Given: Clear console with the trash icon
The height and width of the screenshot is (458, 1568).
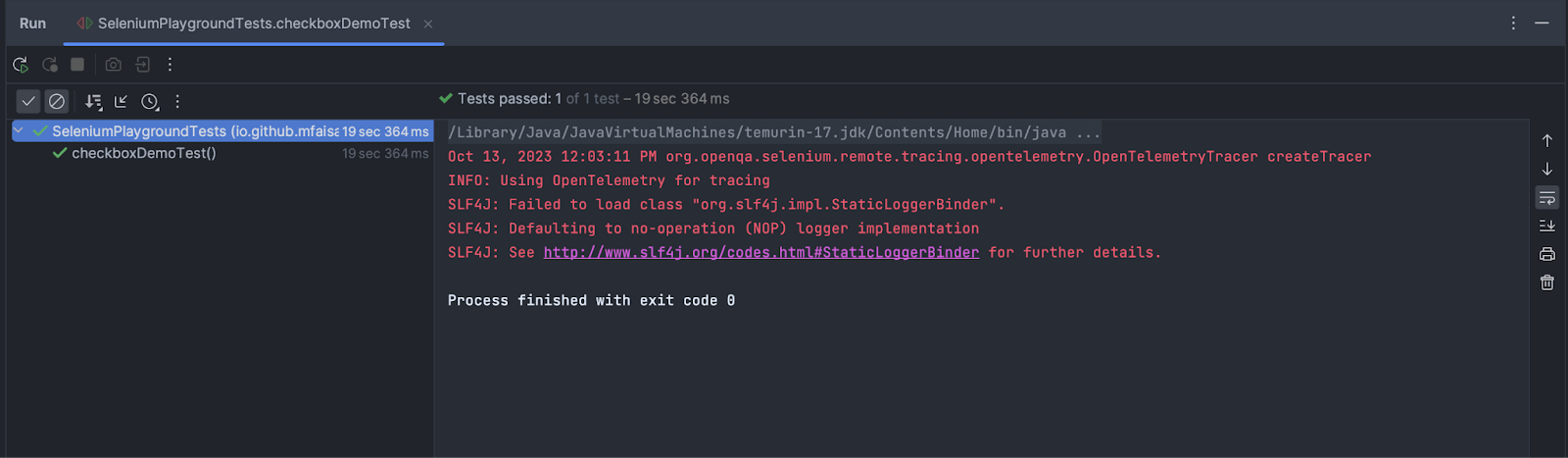Looking at the screenshot, I should 1547,282.
